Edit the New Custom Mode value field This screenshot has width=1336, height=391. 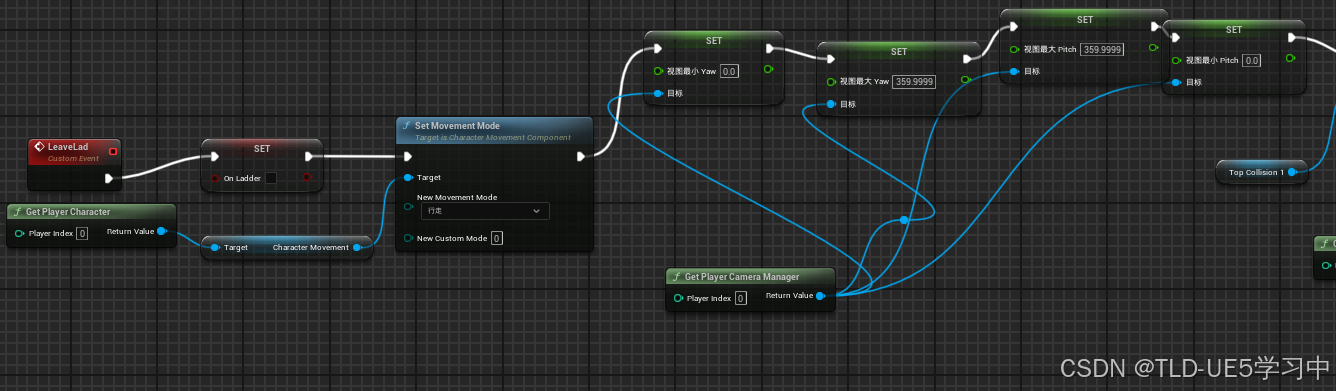tap(497, 238)
